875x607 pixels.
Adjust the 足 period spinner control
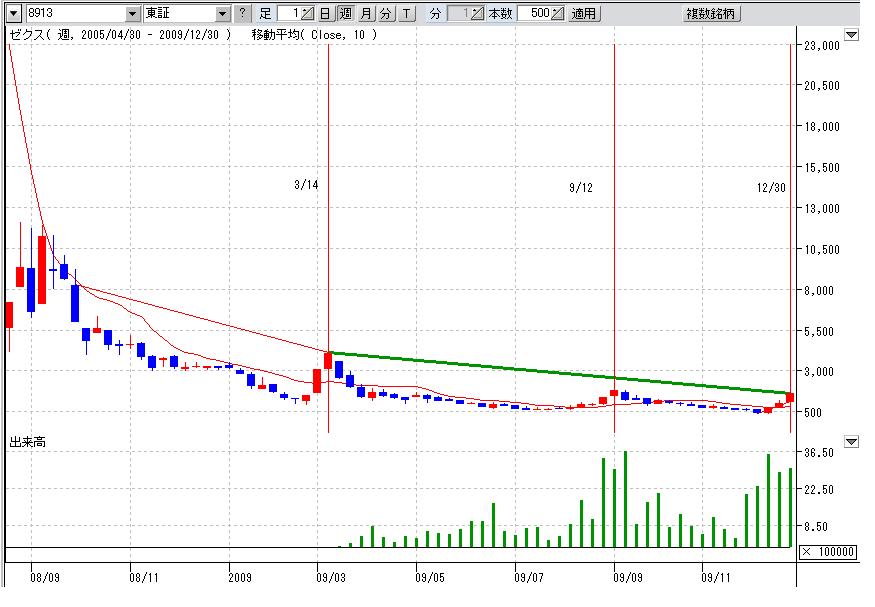tap(307, 14)
